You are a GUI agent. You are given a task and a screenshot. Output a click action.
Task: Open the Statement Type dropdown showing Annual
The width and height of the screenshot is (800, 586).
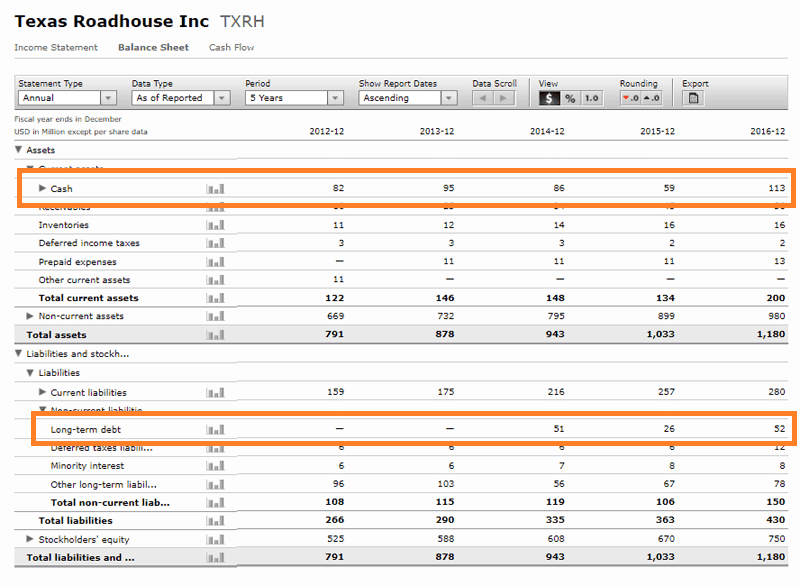[67, 98]
